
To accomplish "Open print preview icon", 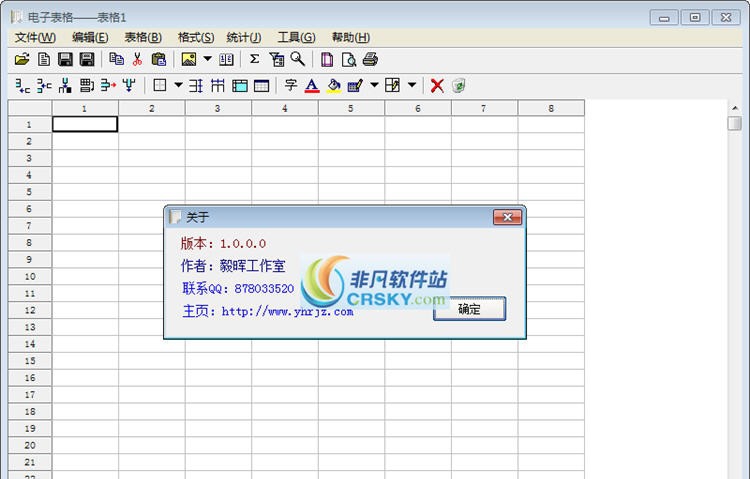I will (349, 59).
